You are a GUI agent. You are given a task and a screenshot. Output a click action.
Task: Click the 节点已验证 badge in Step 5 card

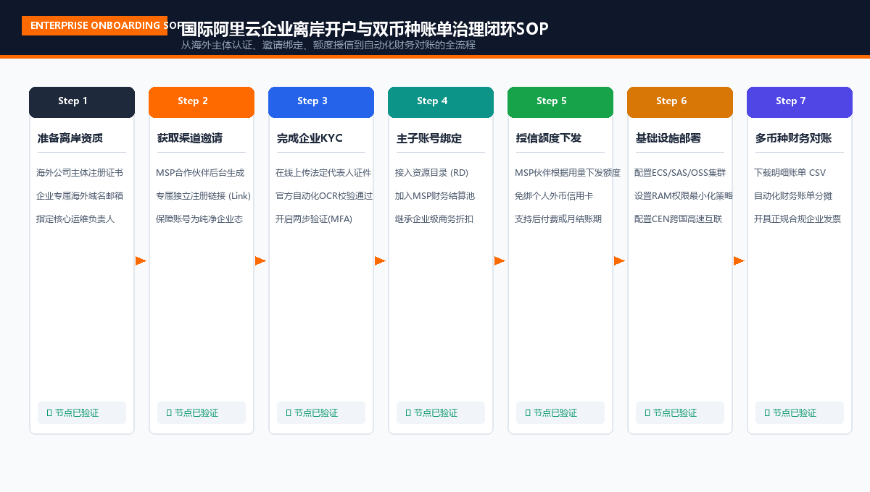click(x=560, y=413)
